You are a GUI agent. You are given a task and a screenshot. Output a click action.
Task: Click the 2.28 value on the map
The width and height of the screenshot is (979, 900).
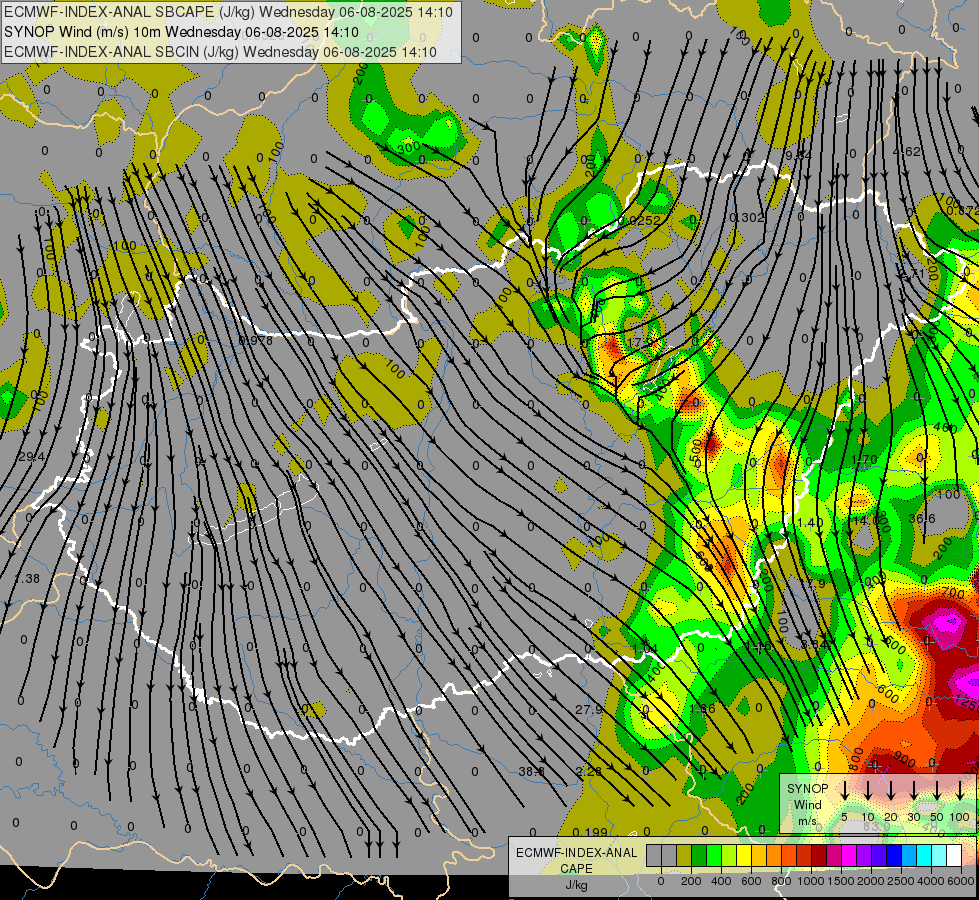click(x=589, y=771)
